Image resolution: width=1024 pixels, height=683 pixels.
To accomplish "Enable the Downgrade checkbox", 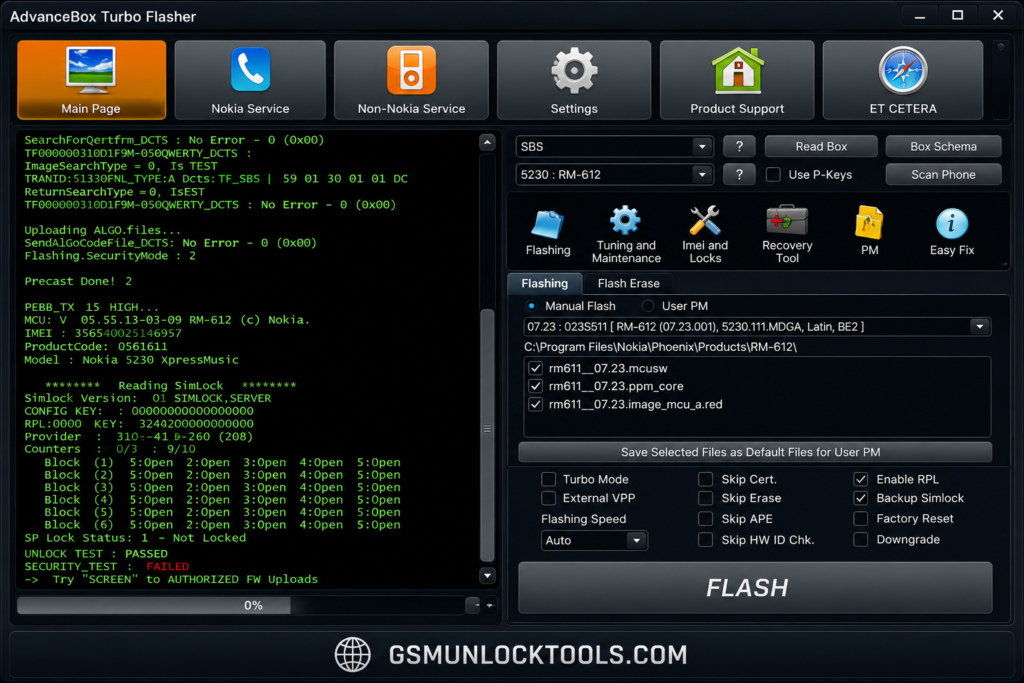I will 861,539.
